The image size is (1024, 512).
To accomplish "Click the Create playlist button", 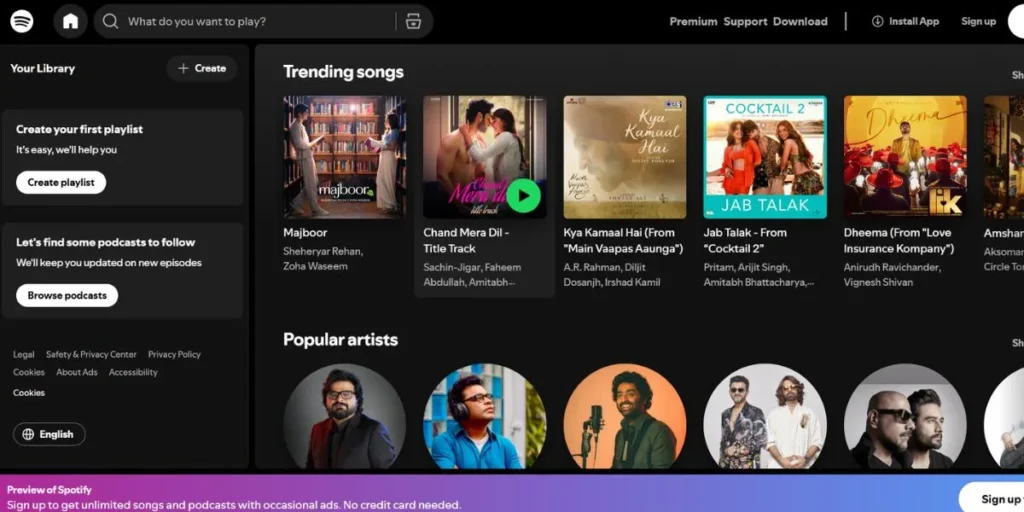I will tap(61, 182).
